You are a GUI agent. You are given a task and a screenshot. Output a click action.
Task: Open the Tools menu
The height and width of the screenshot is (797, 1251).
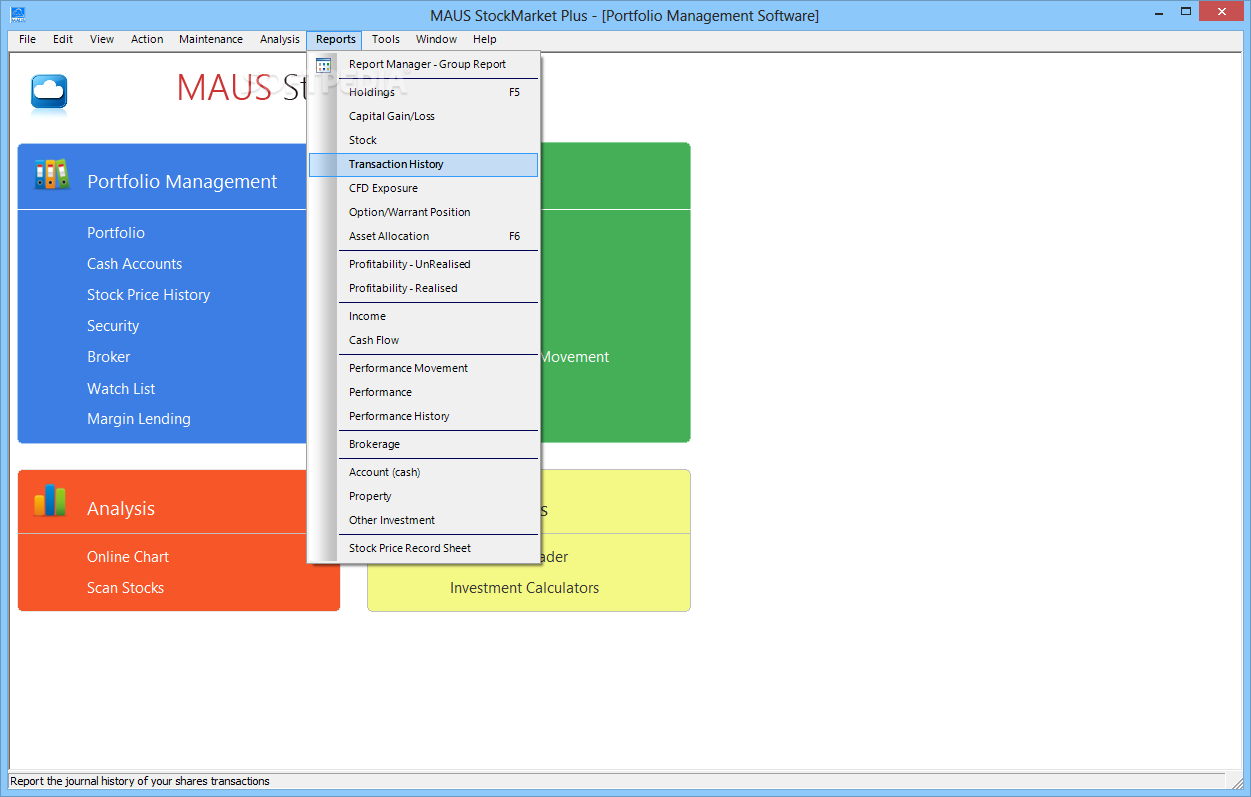point(386,40)
